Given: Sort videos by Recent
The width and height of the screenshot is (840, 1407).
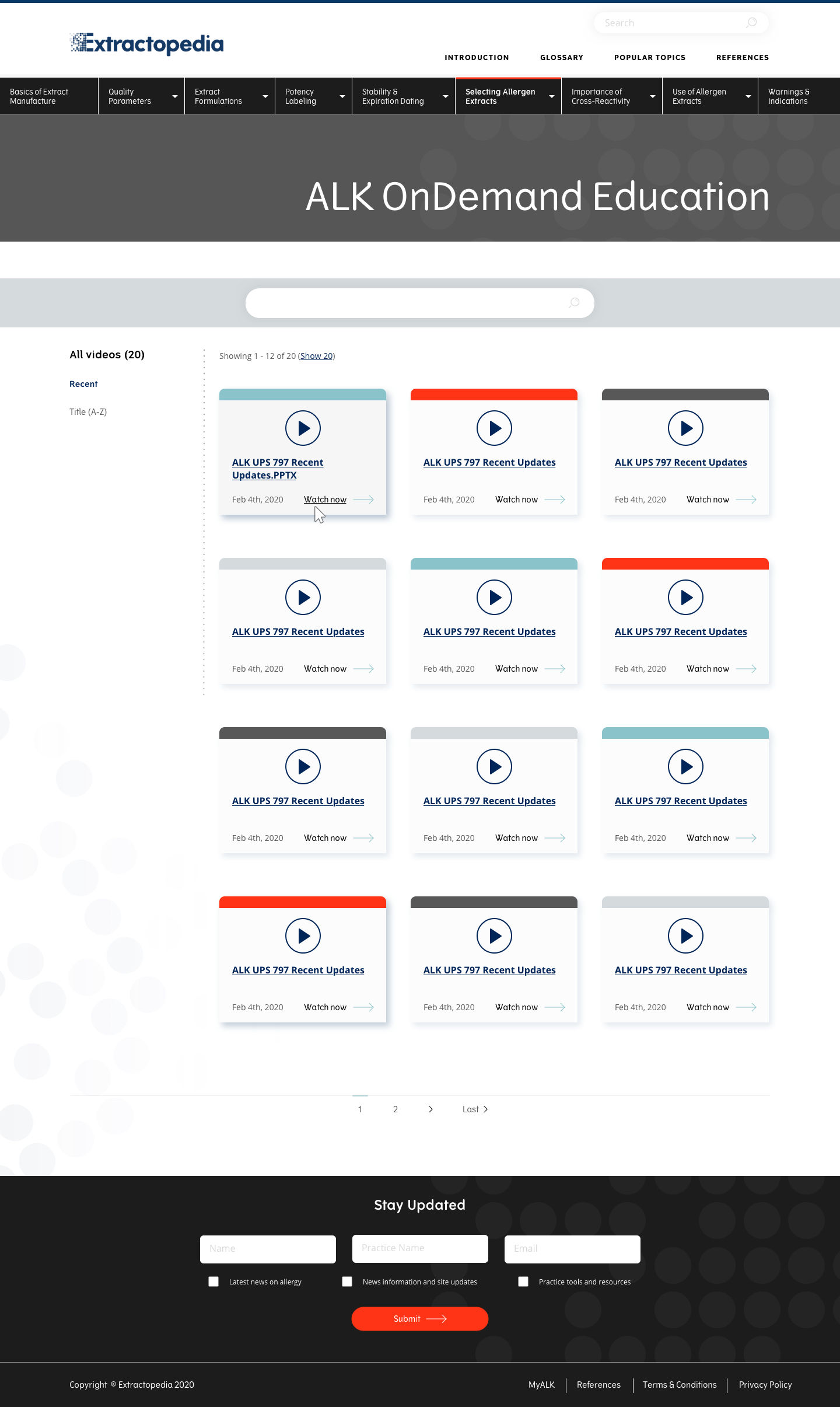Looking at the screenshot, I should coord(83,384).
